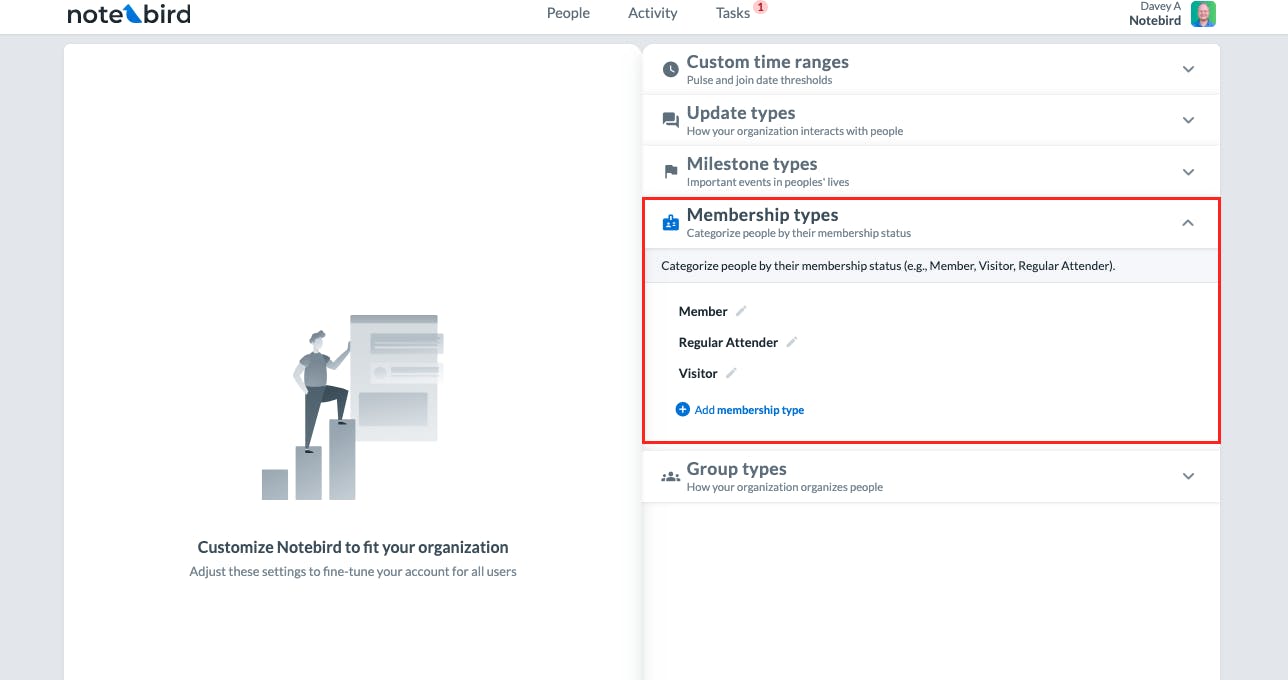The width and height of the screenshot is (1288, 680).
Task: Click the plus icon for adding membership type
Action: [683, 409]
